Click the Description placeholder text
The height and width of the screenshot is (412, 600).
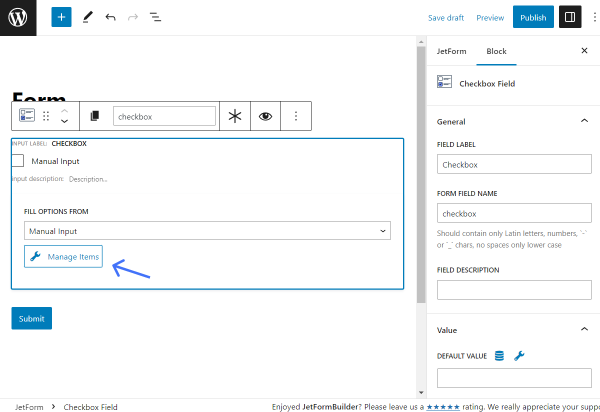[x=88, y=179]
